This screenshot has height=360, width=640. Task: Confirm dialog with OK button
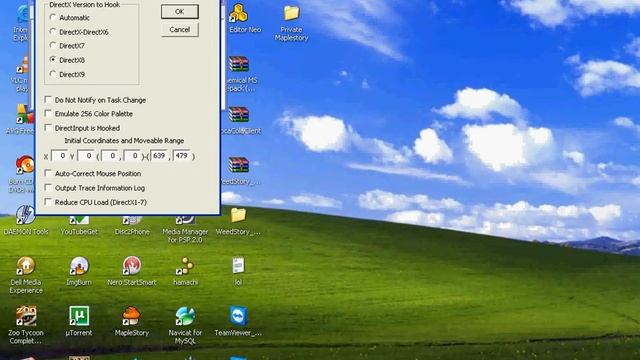[x=180, y=12]
